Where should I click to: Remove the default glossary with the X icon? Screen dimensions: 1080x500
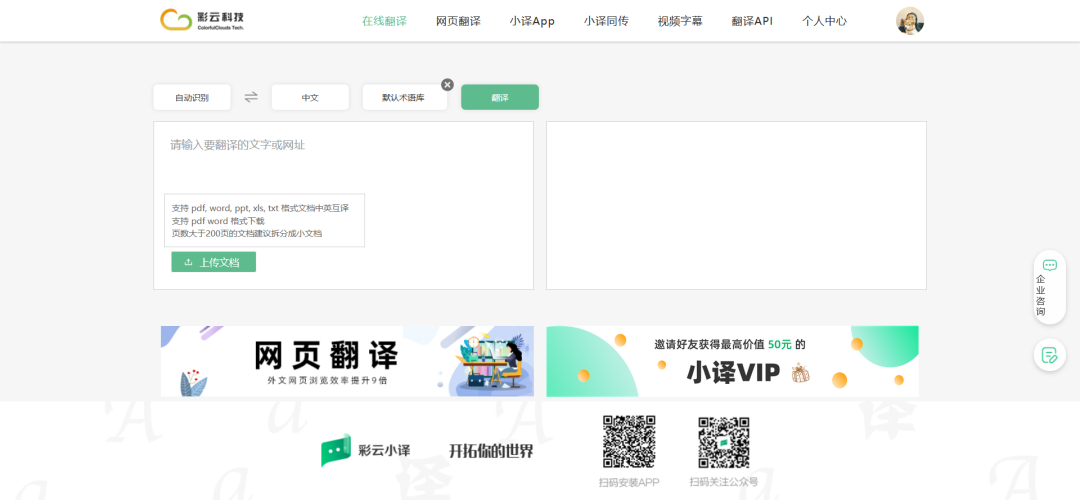point(448,85)
